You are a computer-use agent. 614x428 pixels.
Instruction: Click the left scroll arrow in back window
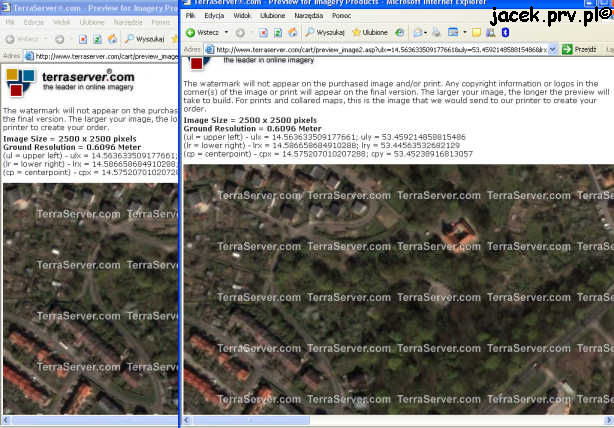(x=5, y=421)
